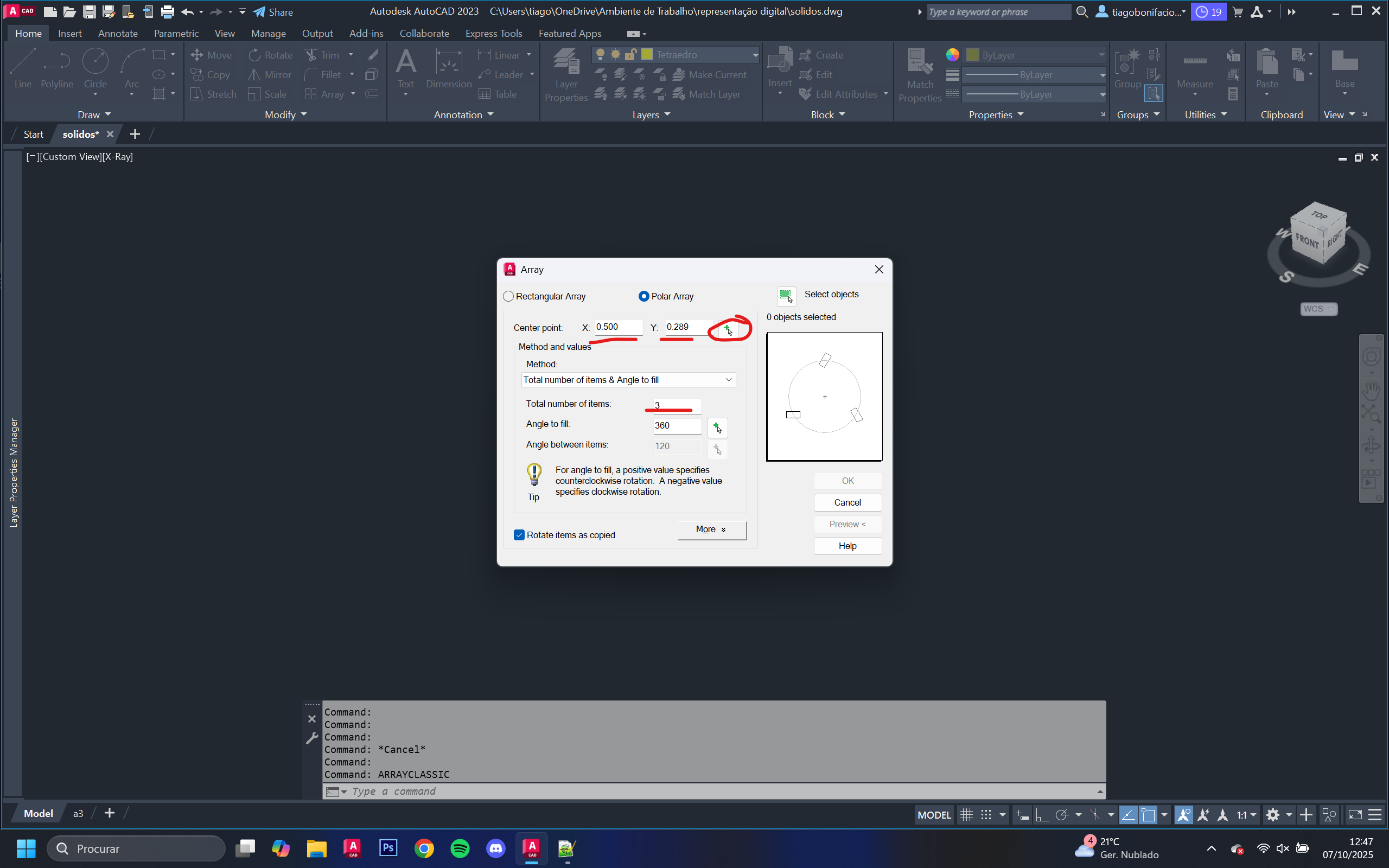
Task: Click the Total number of items field
Action: coord(676,405)
